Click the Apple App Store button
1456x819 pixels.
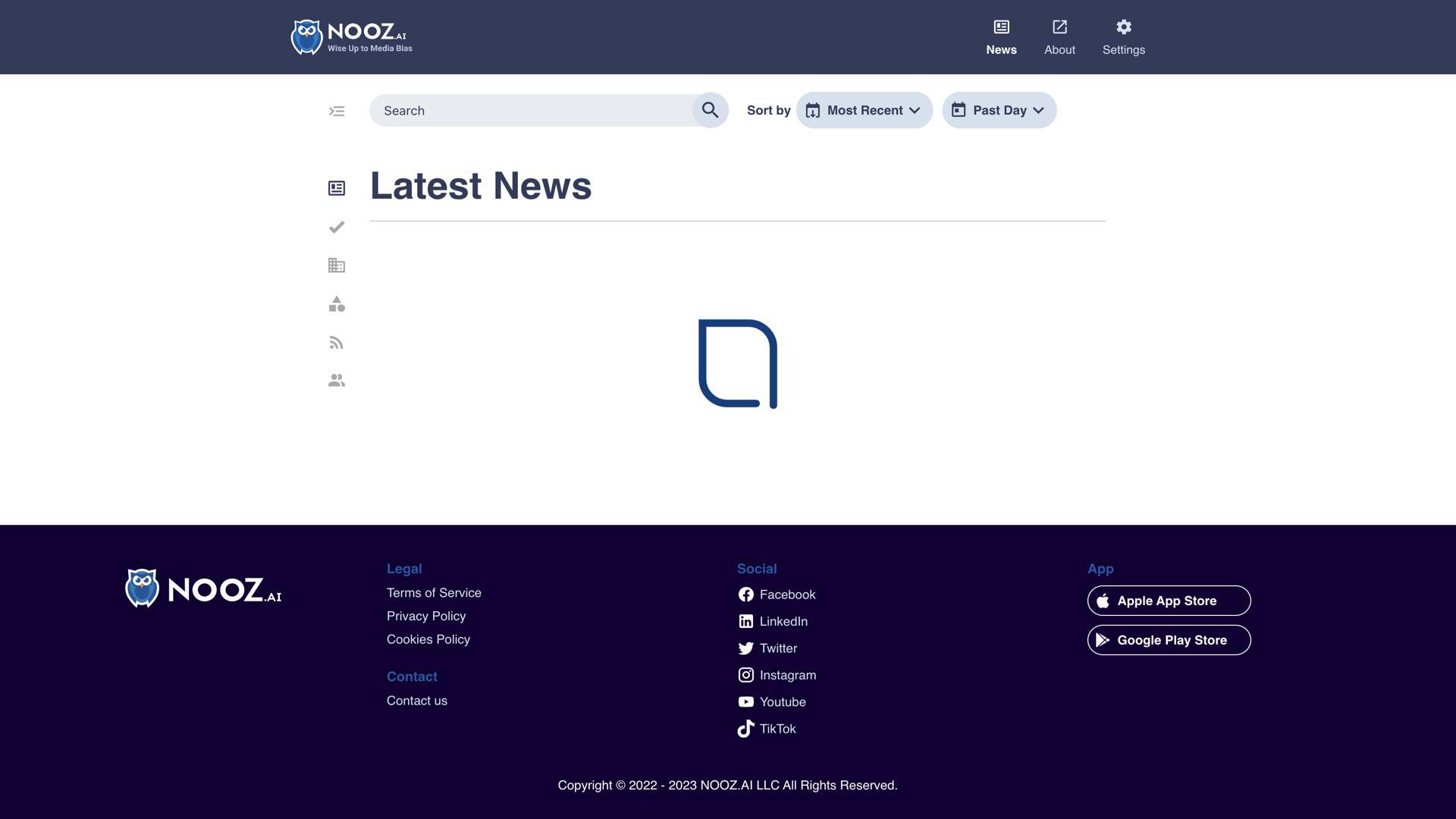(x=1168, y=600)
